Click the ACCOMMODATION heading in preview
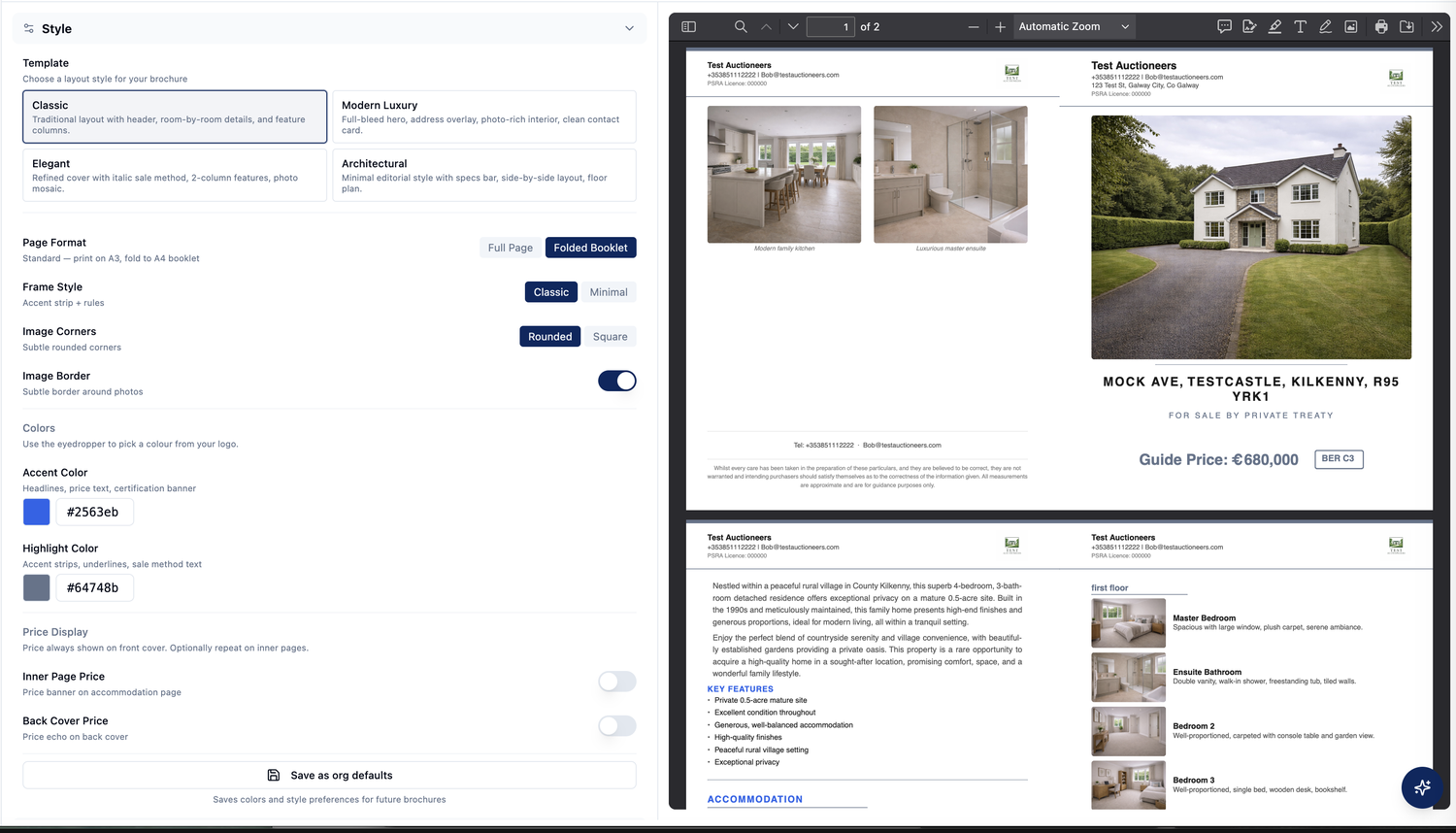The image size is (1456, 833). pos(755,800)
